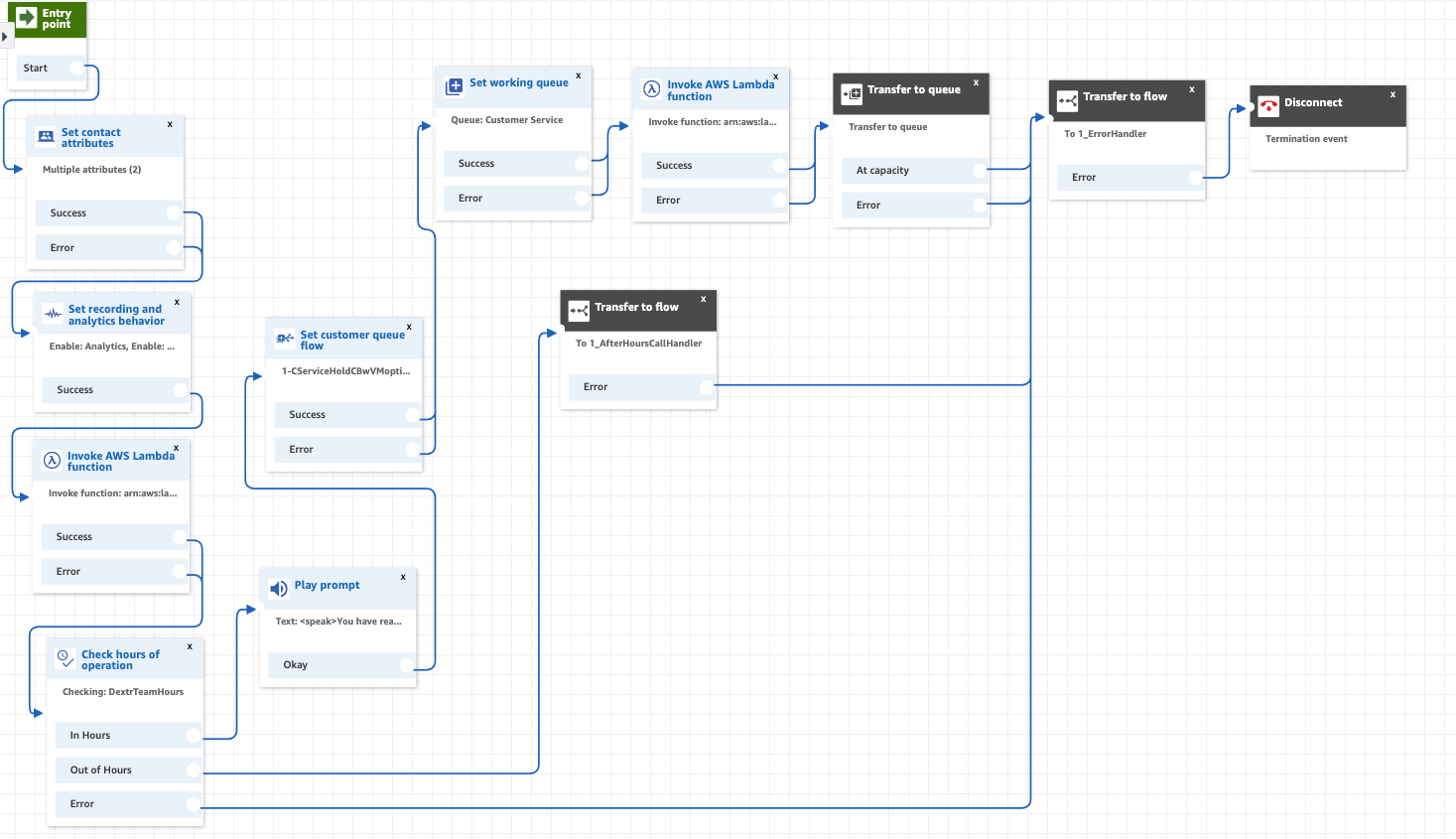1456x839 pixels.
Task: Click Success connector on Set recording and analytics behavior
Action: (181, 390)
